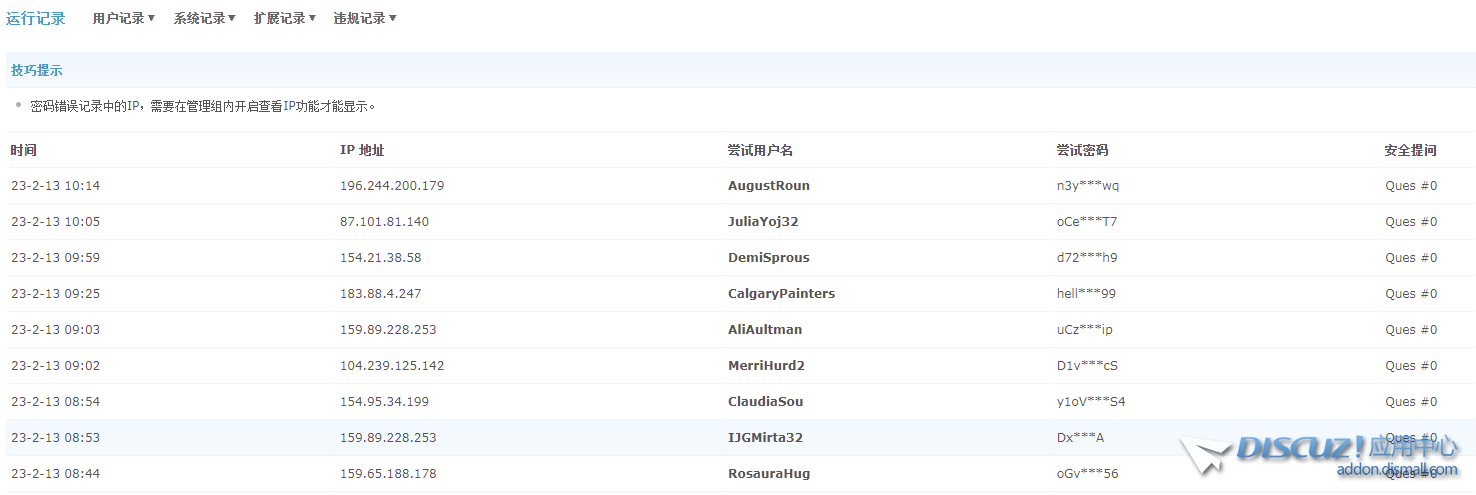Click the Discuz 应用中心 watermark logo

[x=1320, y=453]
